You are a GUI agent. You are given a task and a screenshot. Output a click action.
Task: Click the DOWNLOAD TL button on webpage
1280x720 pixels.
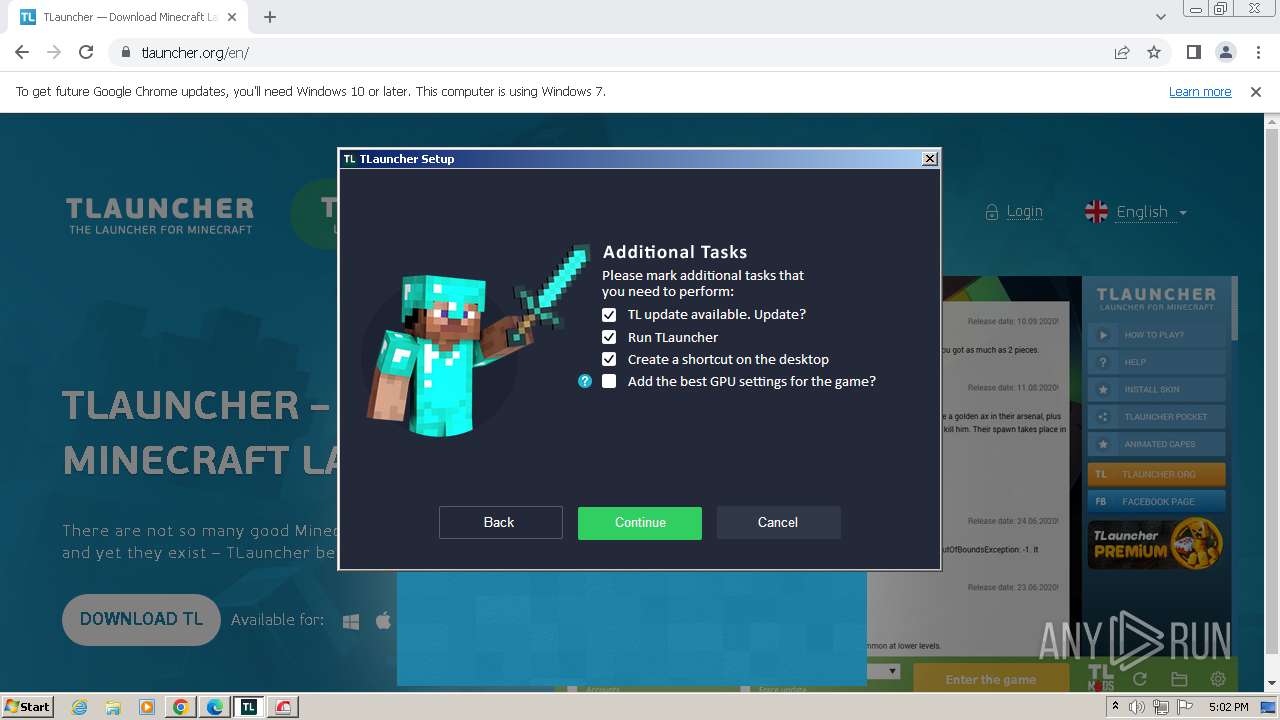tap(141, 619)
